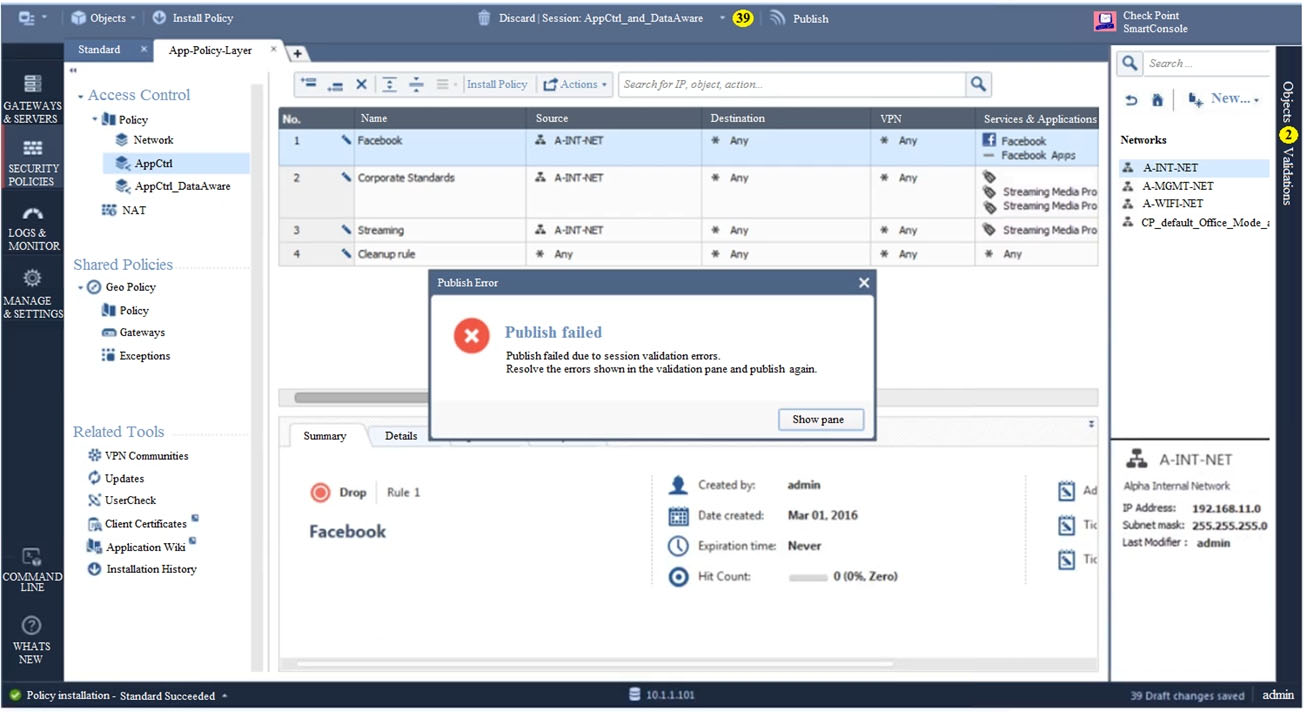Click the rule search input field
The image size is (1307, 712).
point(790,85)
